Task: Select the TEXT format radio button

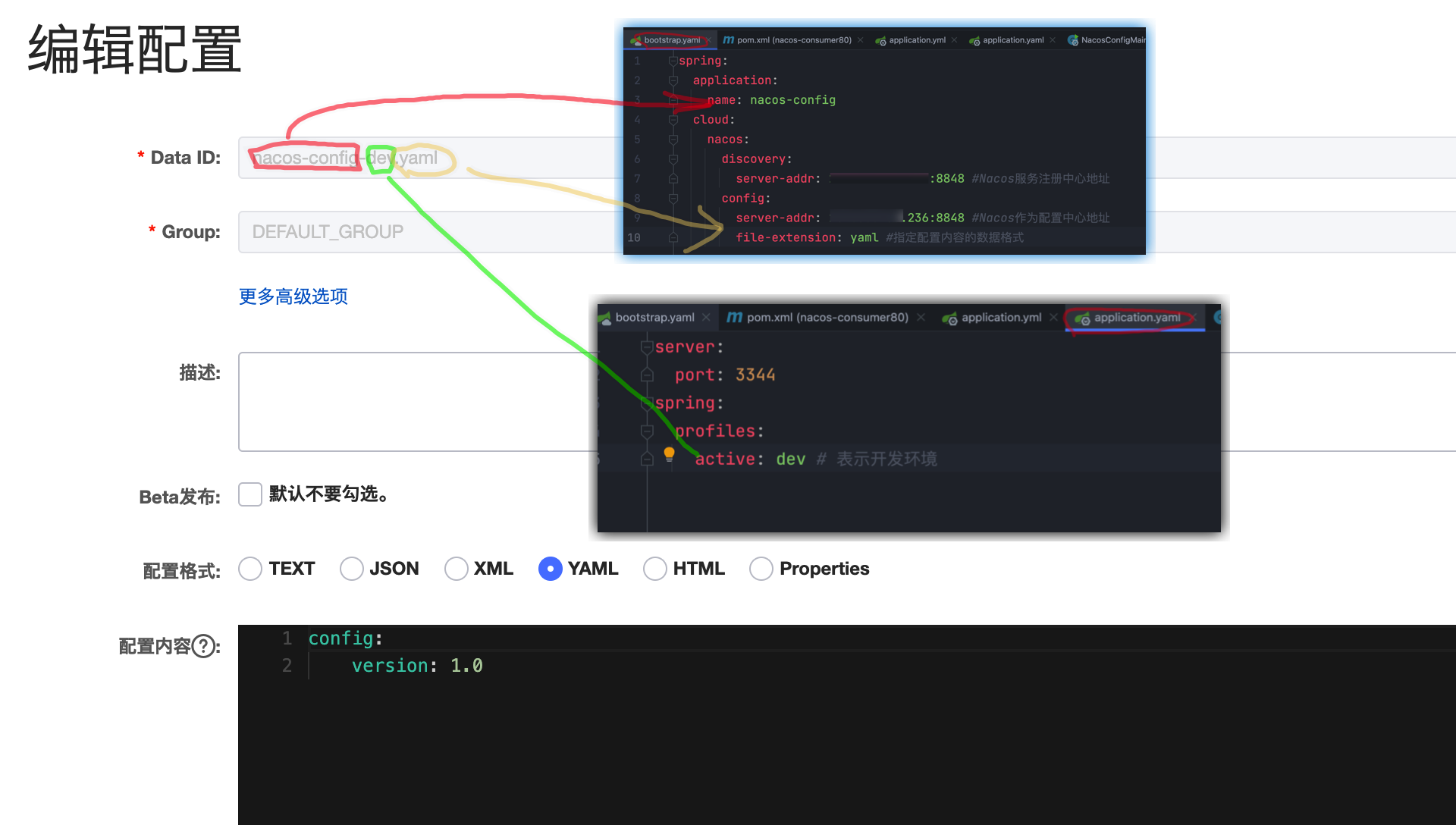Action: pos(250,569)
